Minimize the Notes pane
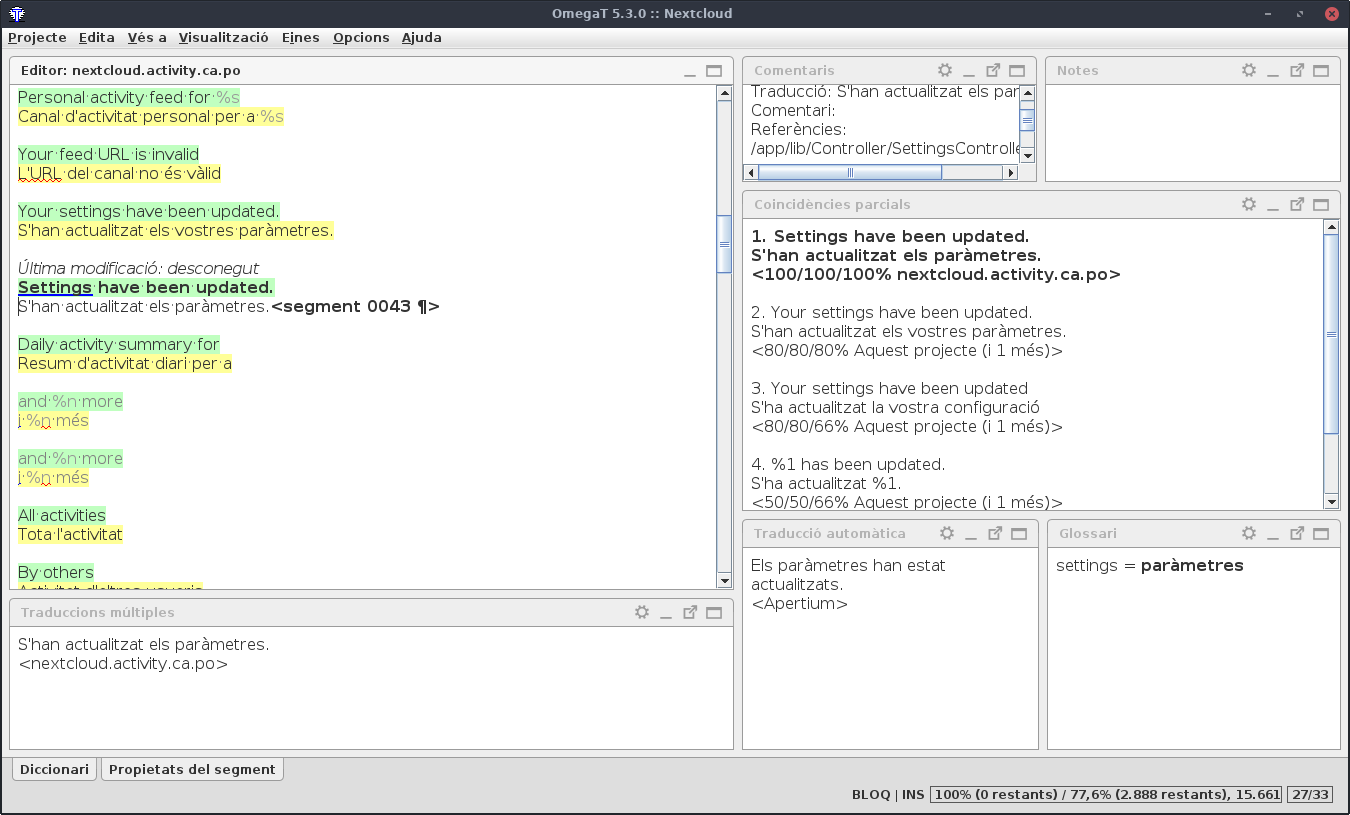The image size is (1350, 815). coord(1273,71)
